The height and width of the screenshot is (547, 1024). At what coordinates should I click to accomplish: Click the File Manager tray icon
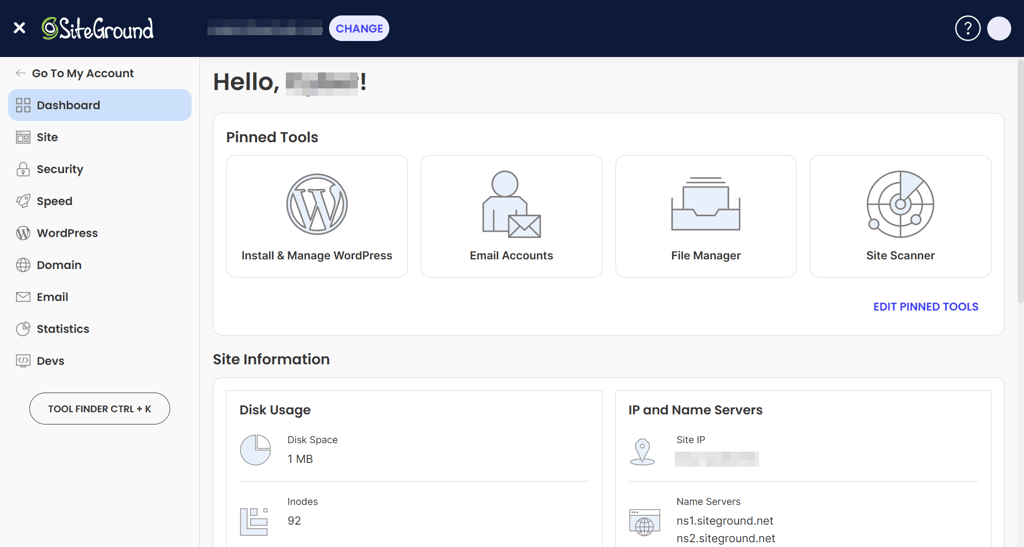click(706, 204)
